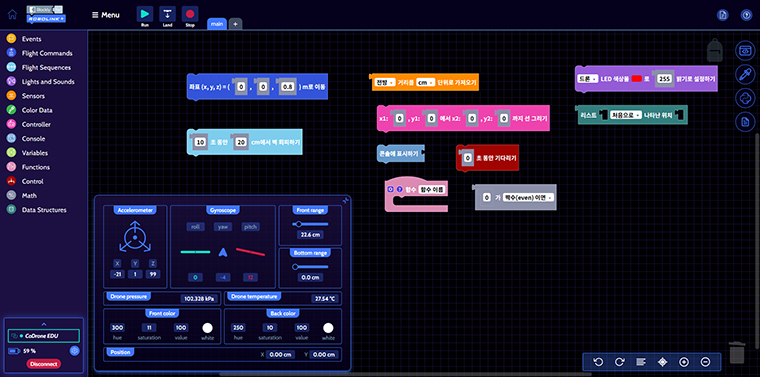
Task: Select the roll gyroscope label
Action: pos(195,227)
